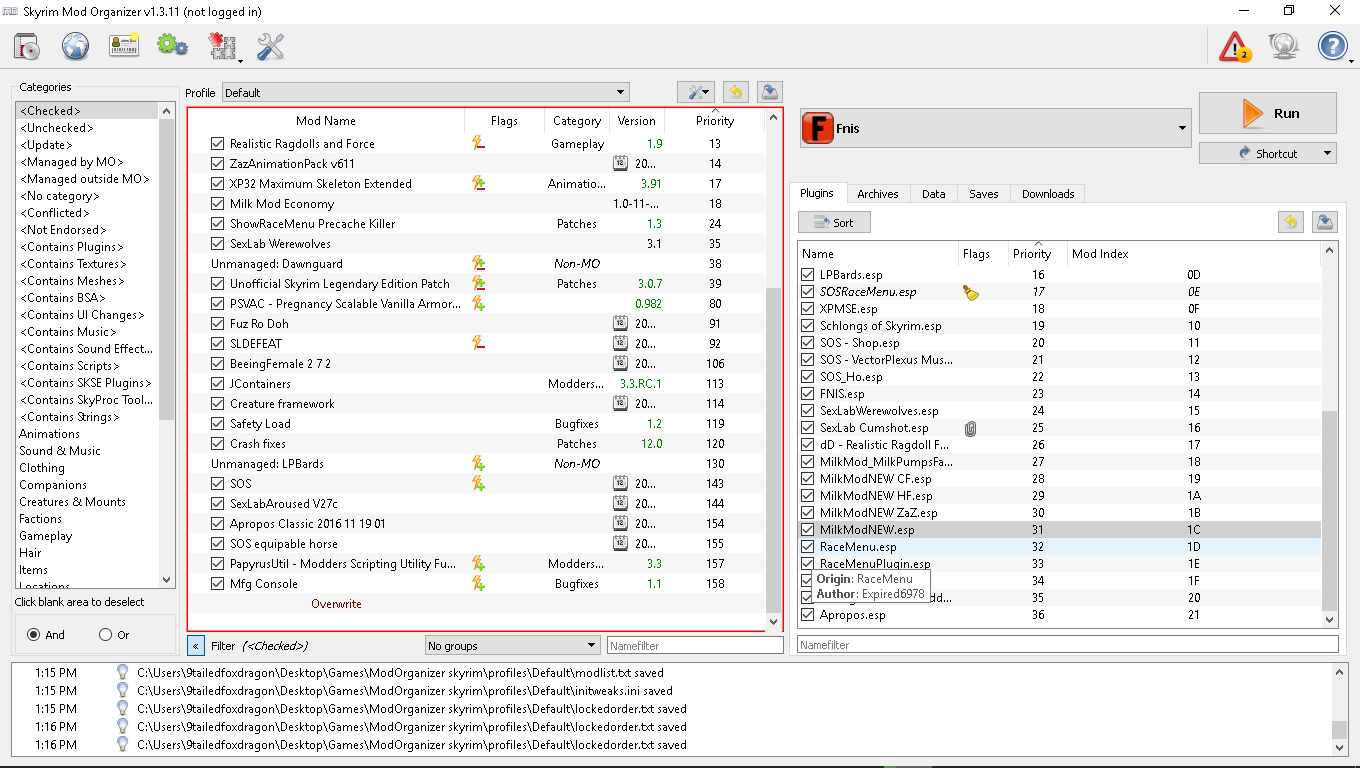Click broom flag icon on SOSRaceMenu.esp
The height and width of the screenshot is (768, 1360).
[x=970, y=292]
